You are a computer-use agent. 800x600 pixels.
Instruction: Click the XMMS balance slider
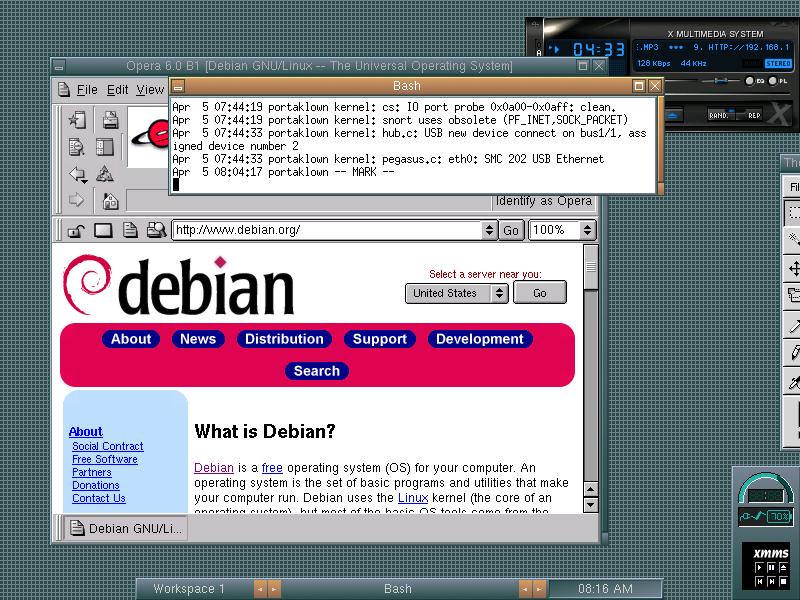coord(723,80)
